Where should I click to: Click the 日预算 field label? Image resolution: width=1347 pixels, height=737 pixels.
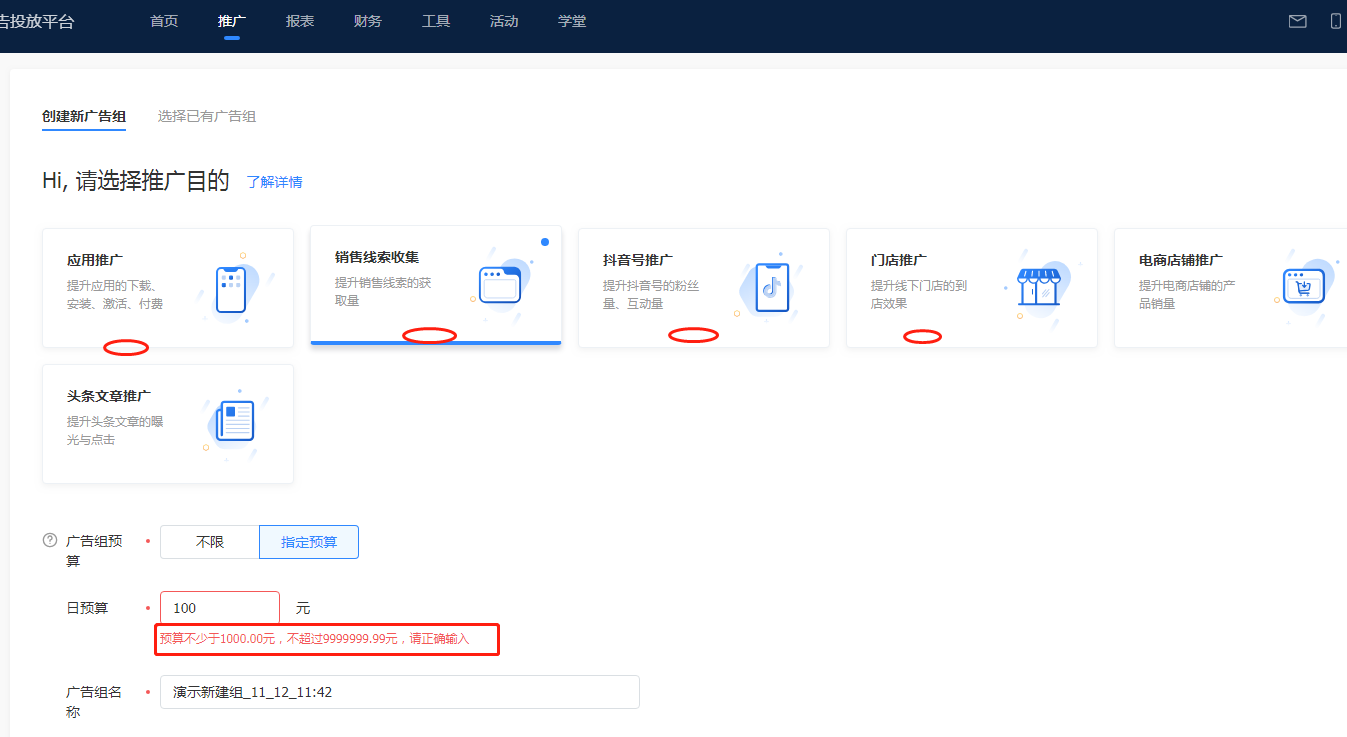tap(87, 608)
